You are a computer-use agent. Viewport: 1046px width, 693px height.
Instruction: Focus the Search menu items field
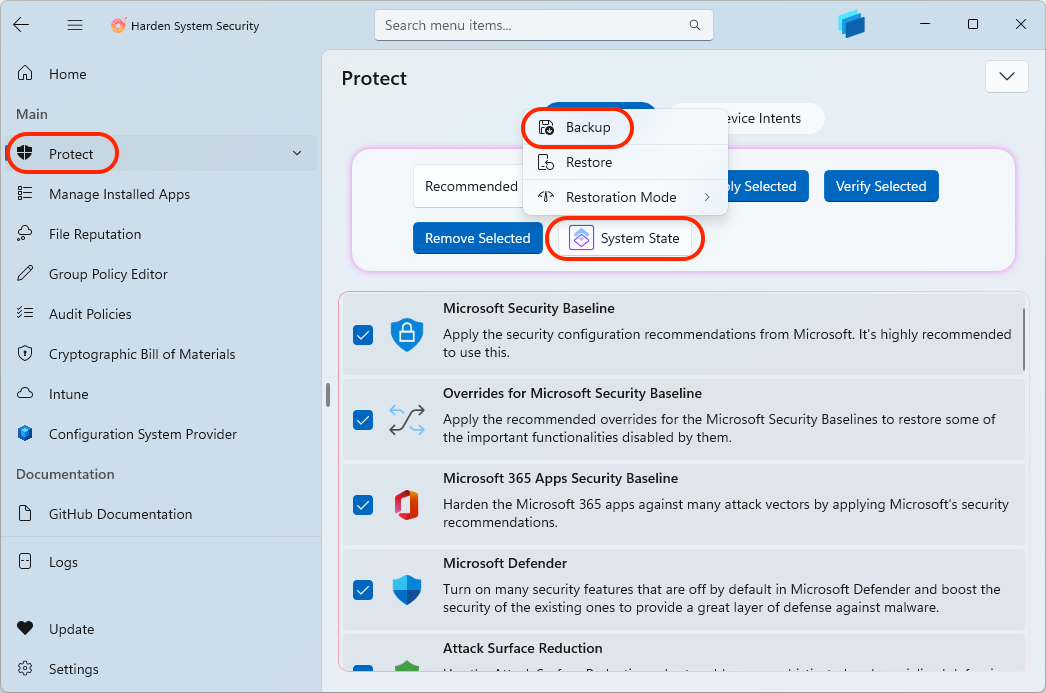tap(544, 25)
